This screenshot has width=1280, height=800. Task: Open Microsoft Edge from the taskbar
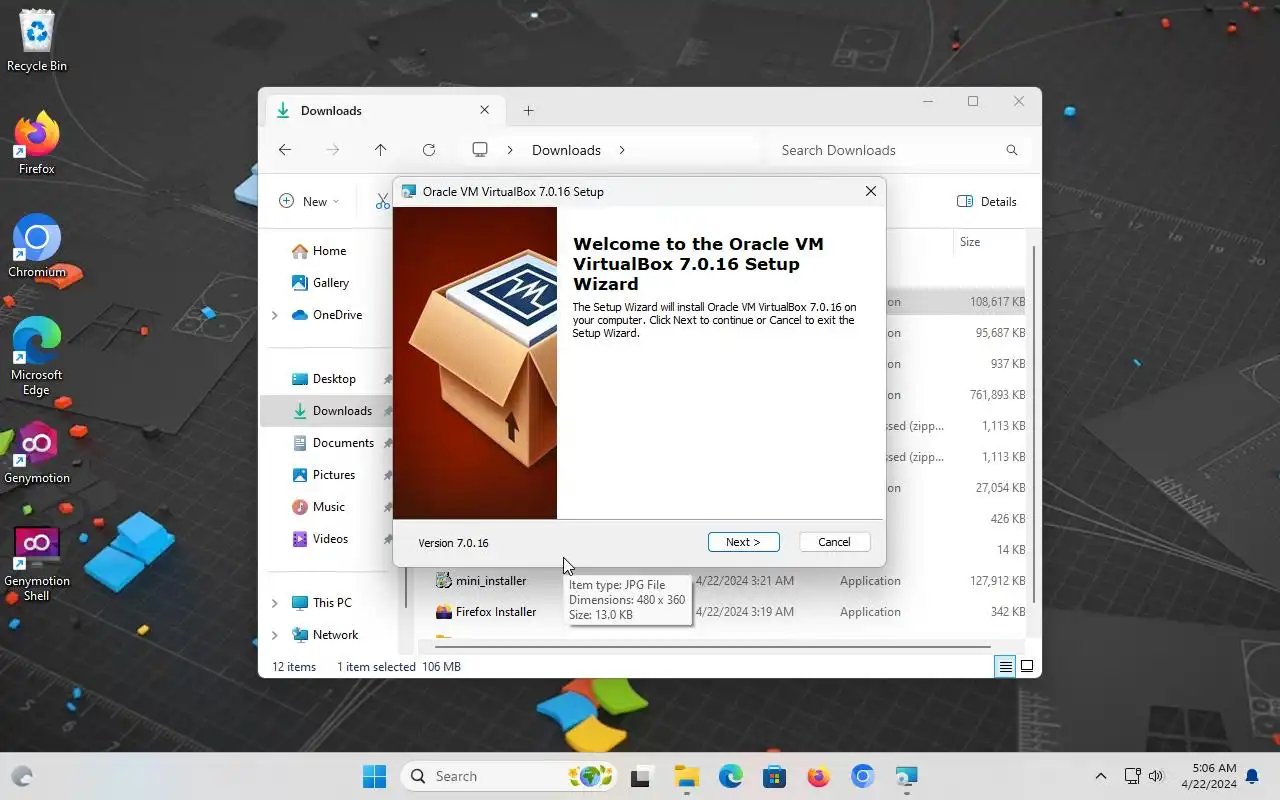730,776
